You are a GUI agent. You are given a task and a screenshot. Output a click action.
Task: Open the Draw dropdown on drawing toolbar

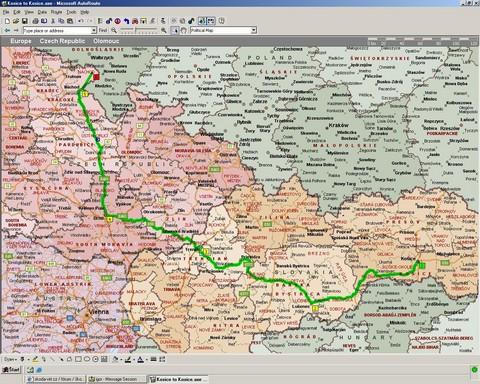(x=10, y=359)
